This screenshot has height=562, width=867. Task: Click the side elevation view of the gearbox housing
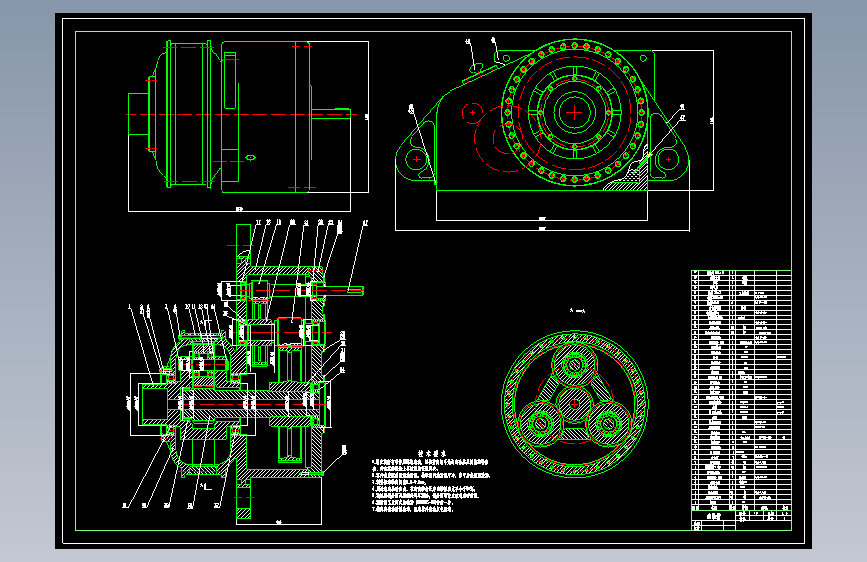click(x=239, y=116)
